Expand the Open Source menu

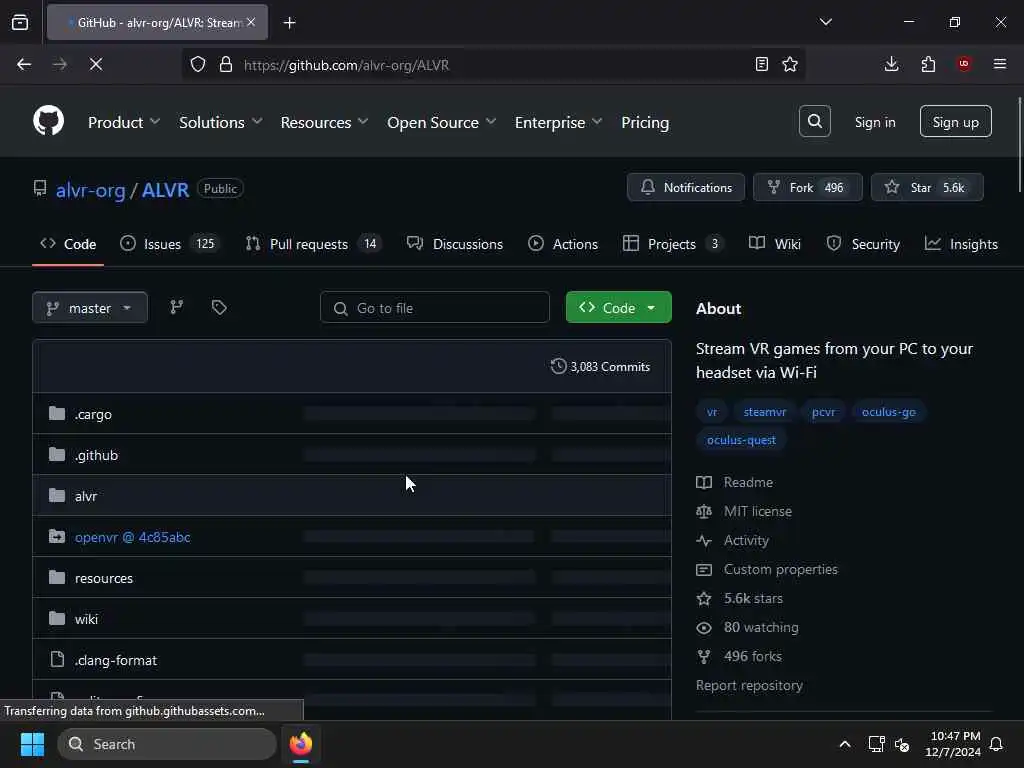click(x=441, y=122)
